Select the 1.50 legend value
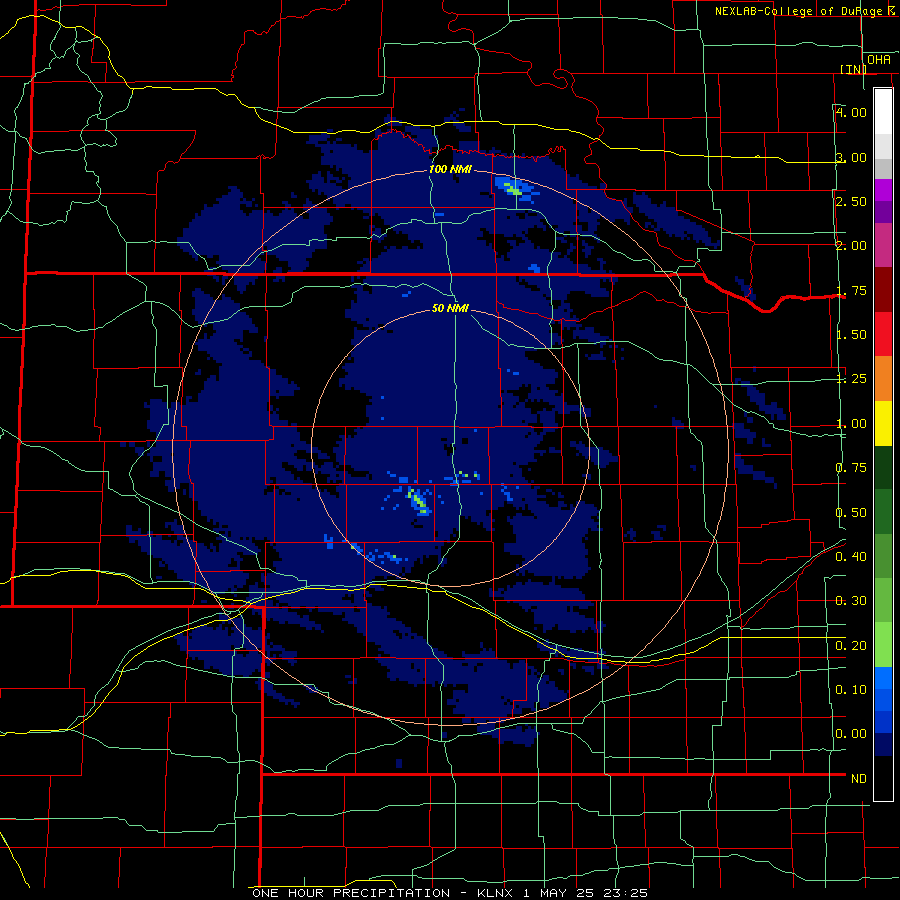 [851, 335]
